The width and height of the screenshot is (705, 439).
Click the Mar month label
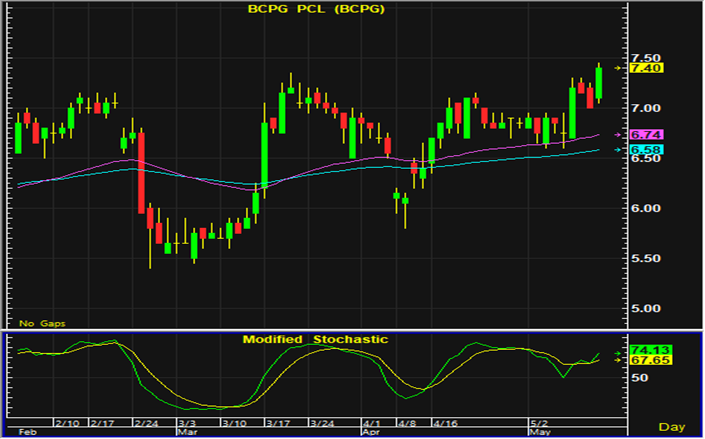click(187, 432)
